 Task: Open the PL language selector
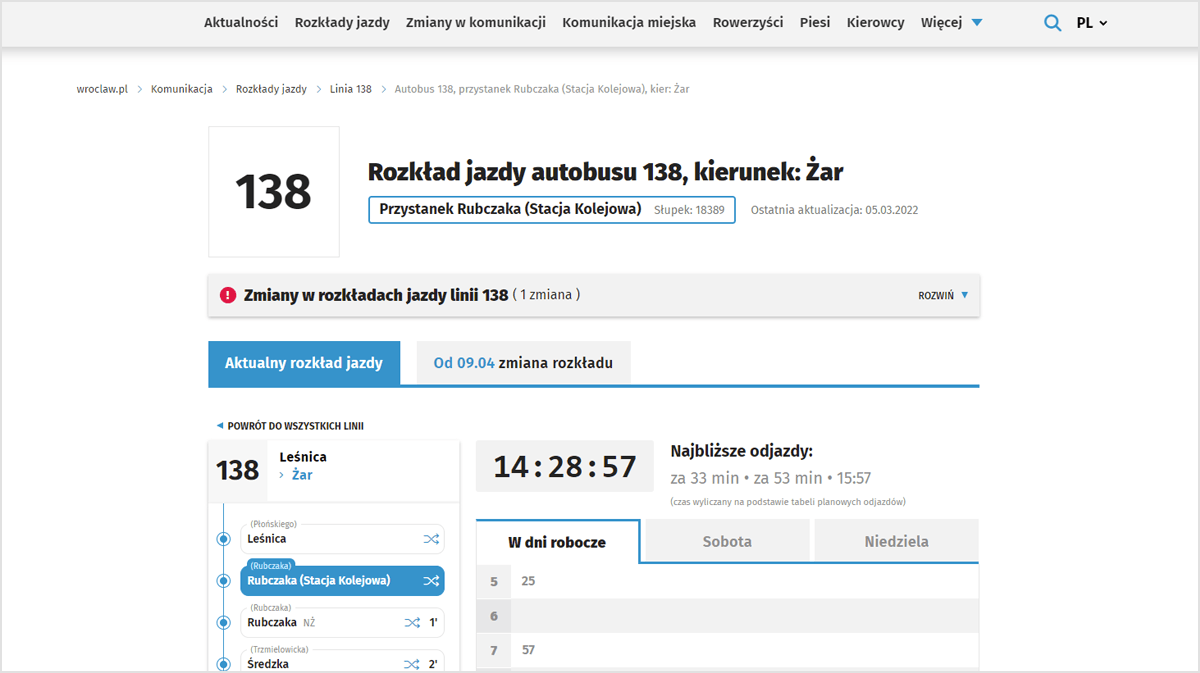click(1092, 23)
